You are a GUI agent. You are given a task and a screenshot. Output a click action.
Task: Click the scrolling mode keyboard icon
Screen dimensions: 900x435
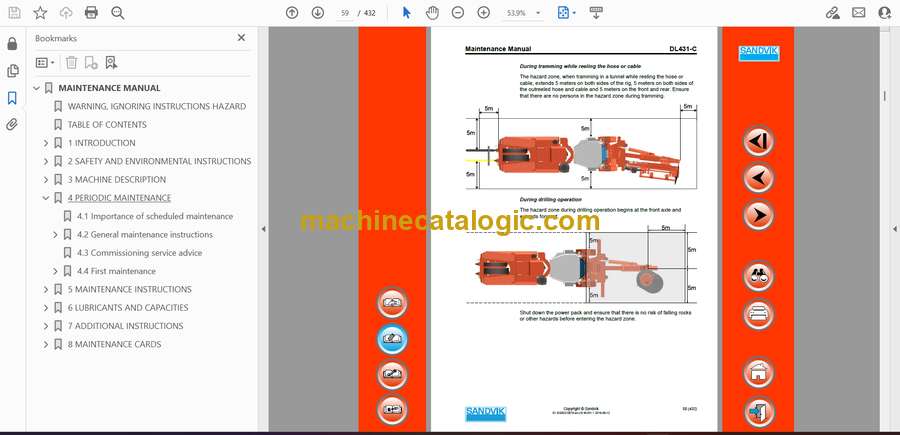(596, 13)
